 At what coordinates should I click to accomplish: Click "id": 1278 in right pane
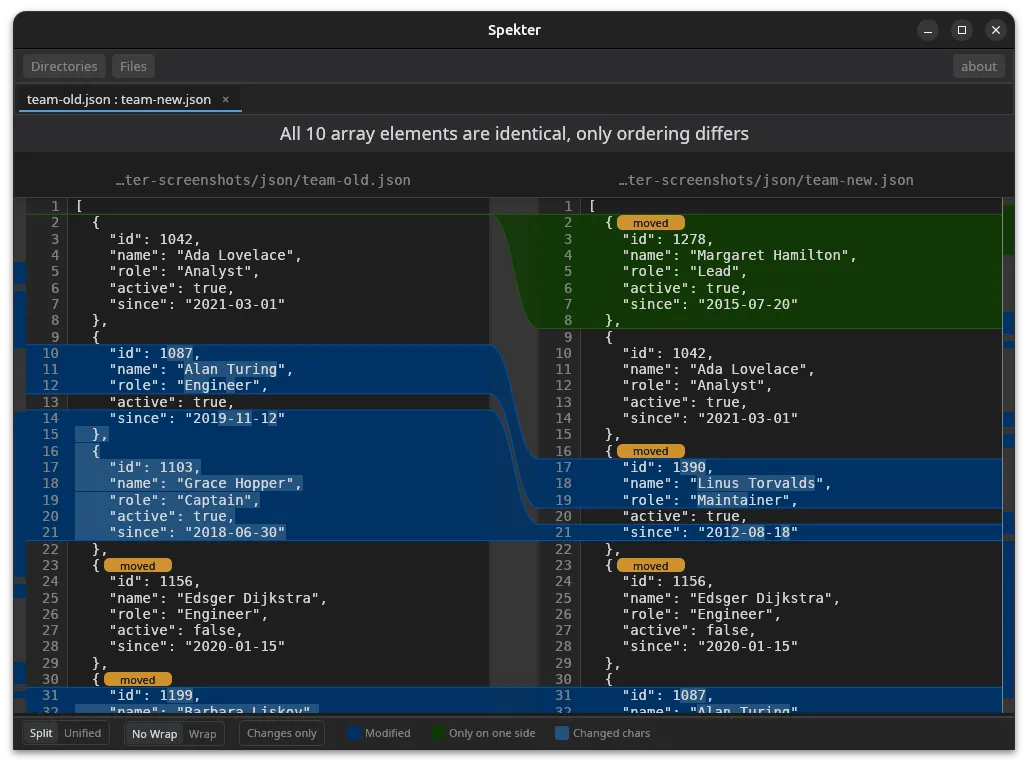[667, 239]
